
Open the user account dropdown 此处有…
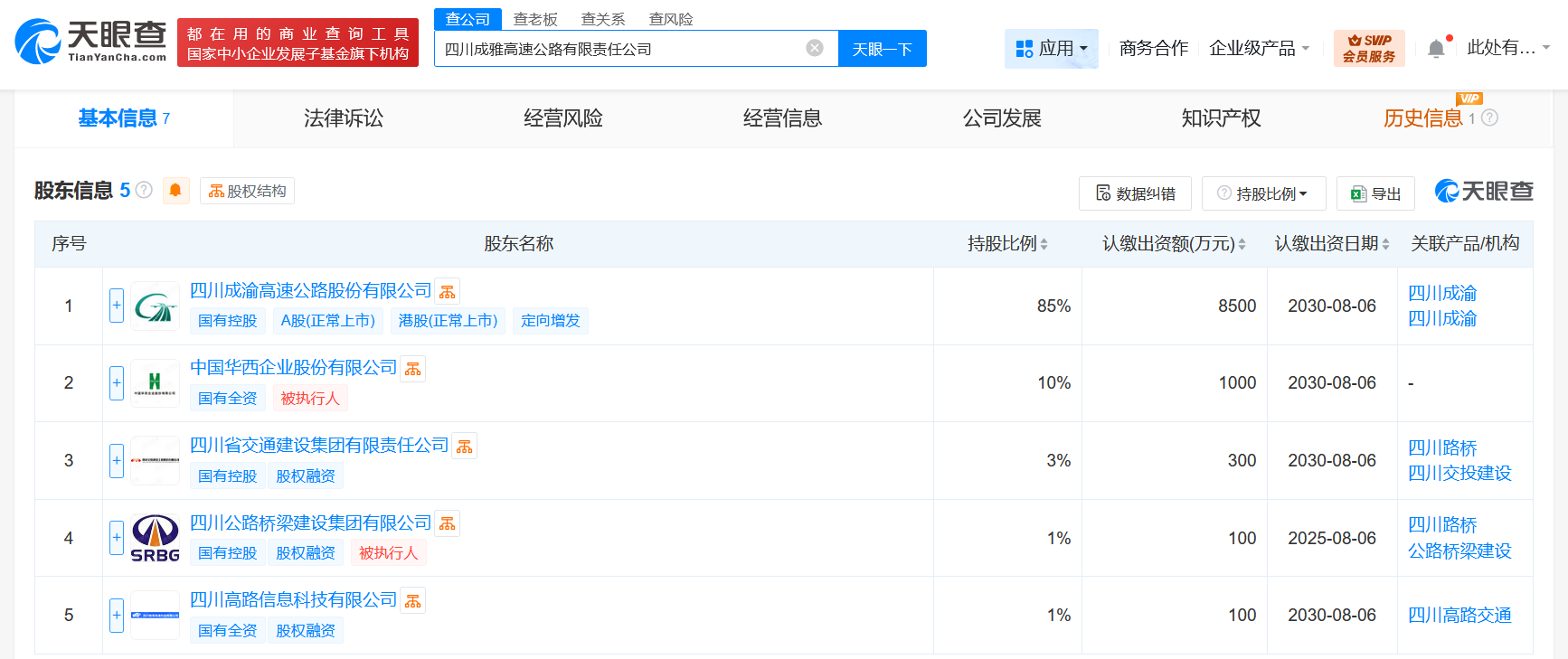coord(1508,48)
